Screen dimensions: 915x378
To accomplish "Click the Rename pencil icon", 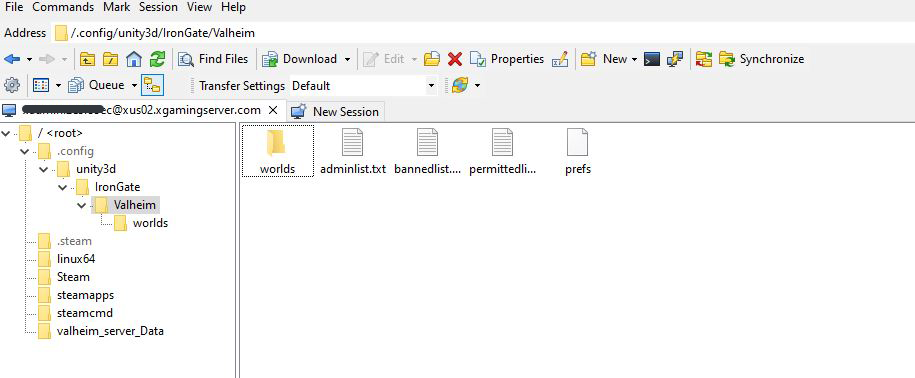I will tap(560, 59).
